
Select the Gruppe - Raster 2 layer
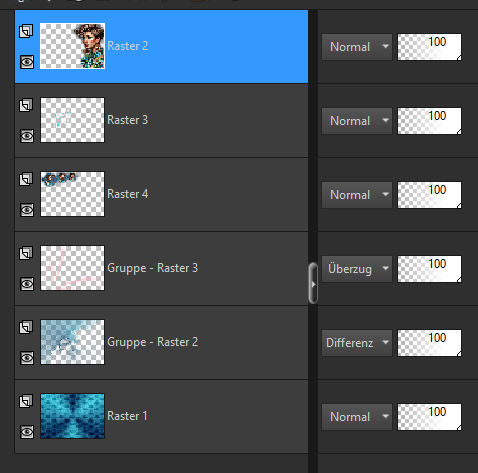[161, 342]
